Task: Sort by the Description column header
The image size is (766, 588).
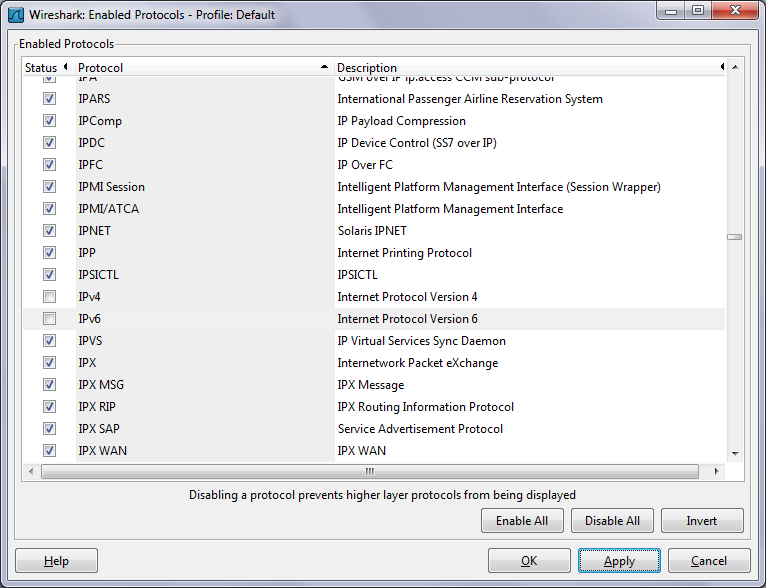Action: pyautogui.click(x=530, y=67)
